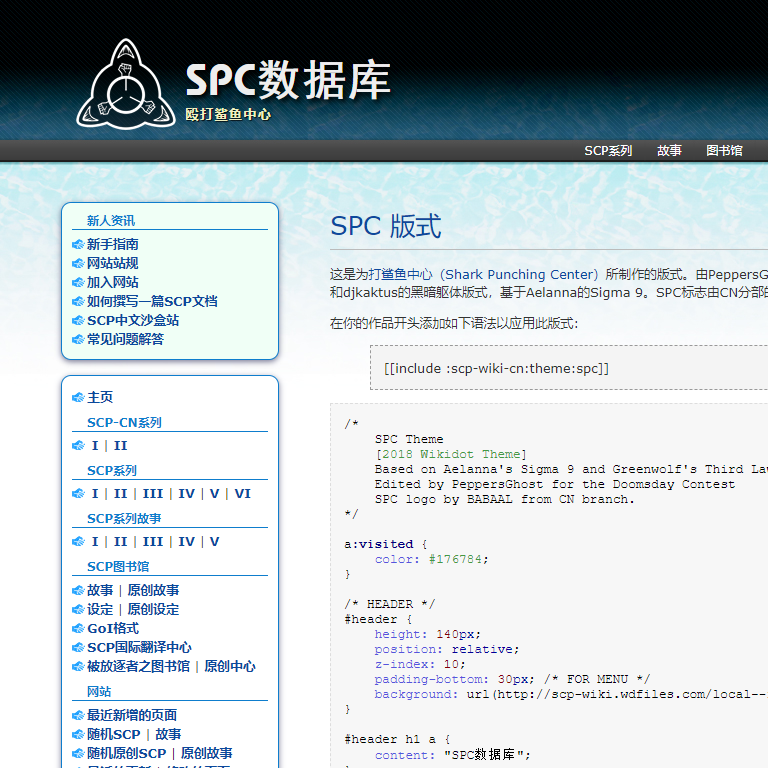
Task: Click the SPC shark logo emblem
Action: click(x=126, y=85)
